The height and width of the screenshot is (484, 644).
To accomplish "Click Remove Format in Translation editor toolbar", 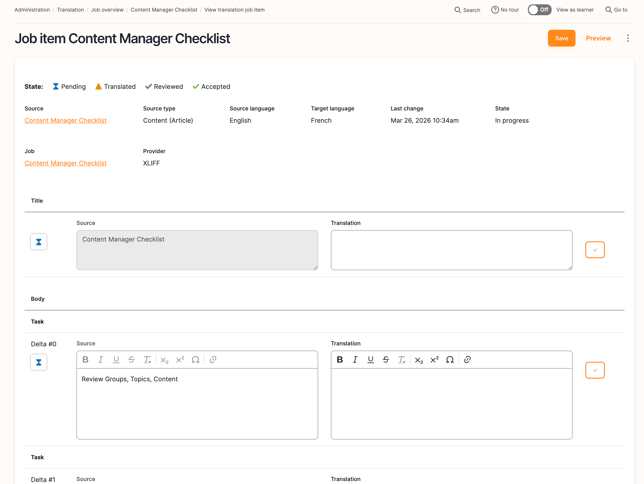I will tap(402, 360).
